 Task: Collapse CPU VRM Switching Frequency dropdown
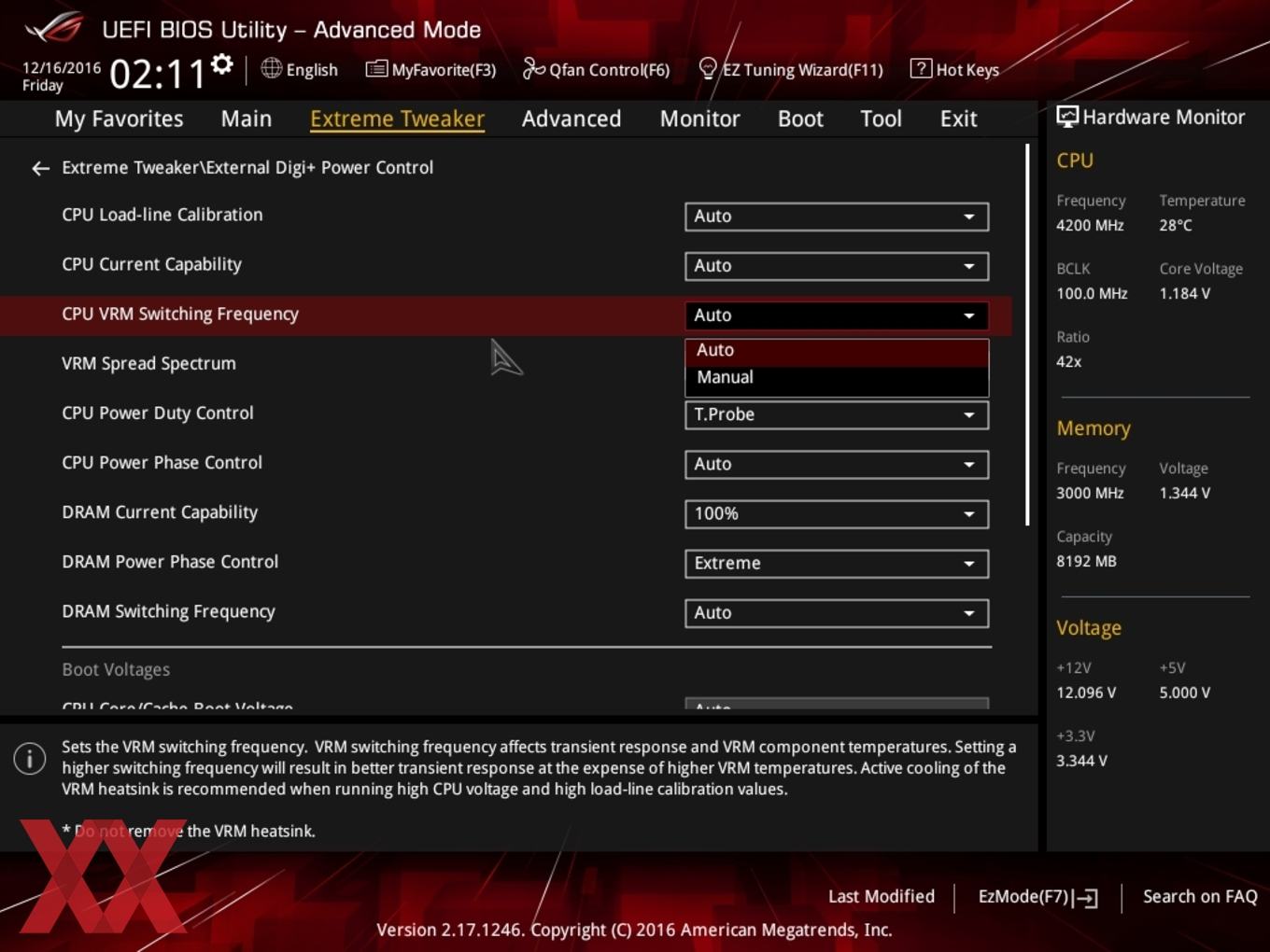coord(837,315)
